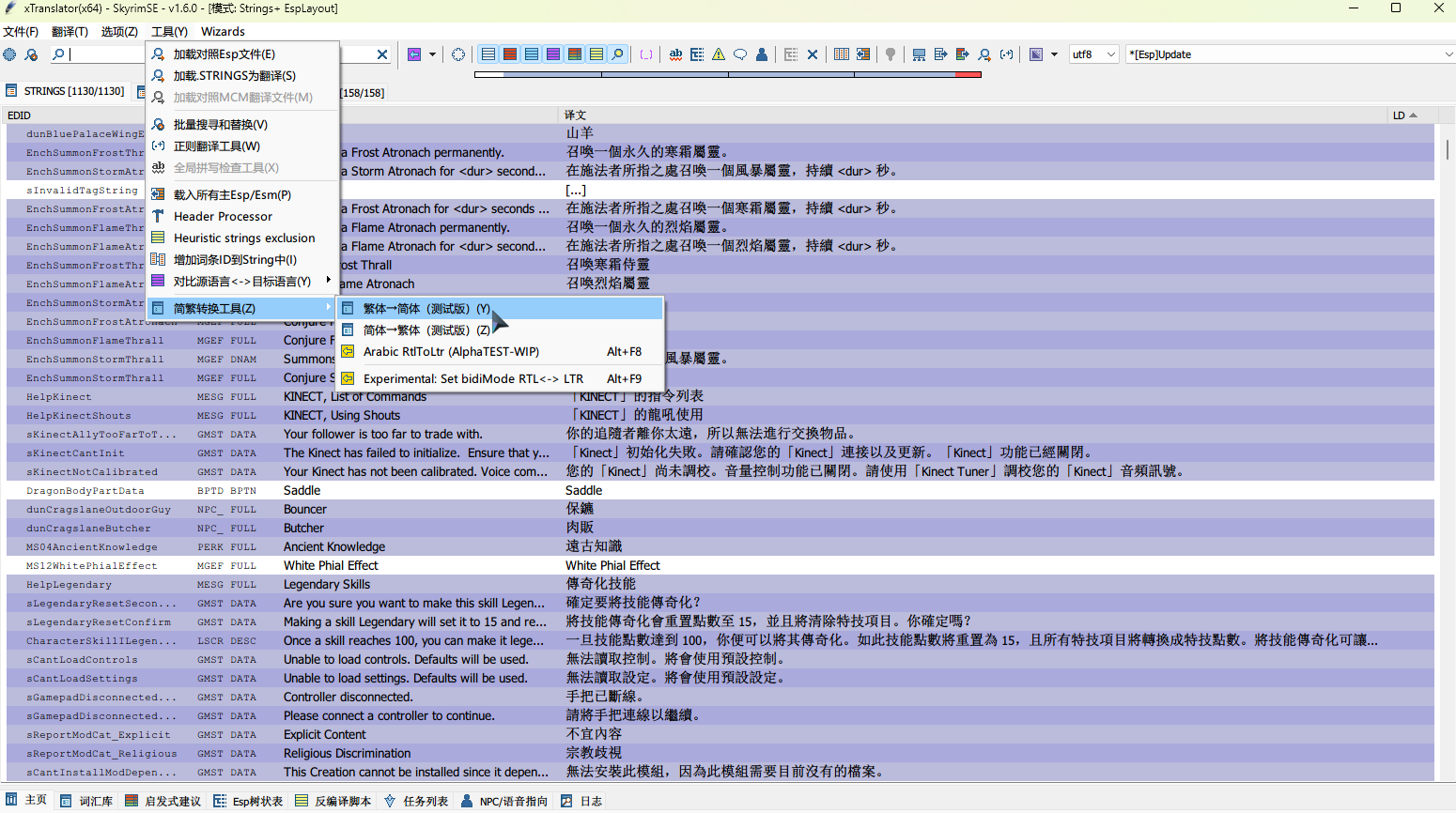Select Heuristic strings exclusion entry

pos(242,238)
